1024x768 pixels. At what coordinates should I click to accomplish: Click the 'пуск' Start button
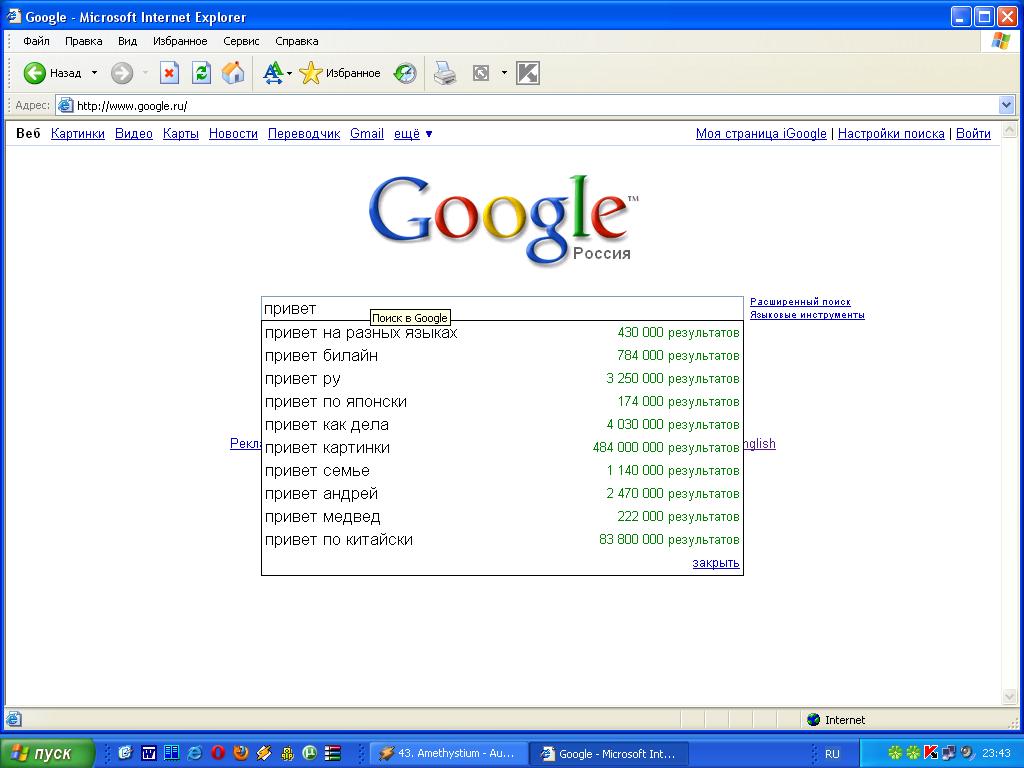pyautogui.click(x=47, y=754)
